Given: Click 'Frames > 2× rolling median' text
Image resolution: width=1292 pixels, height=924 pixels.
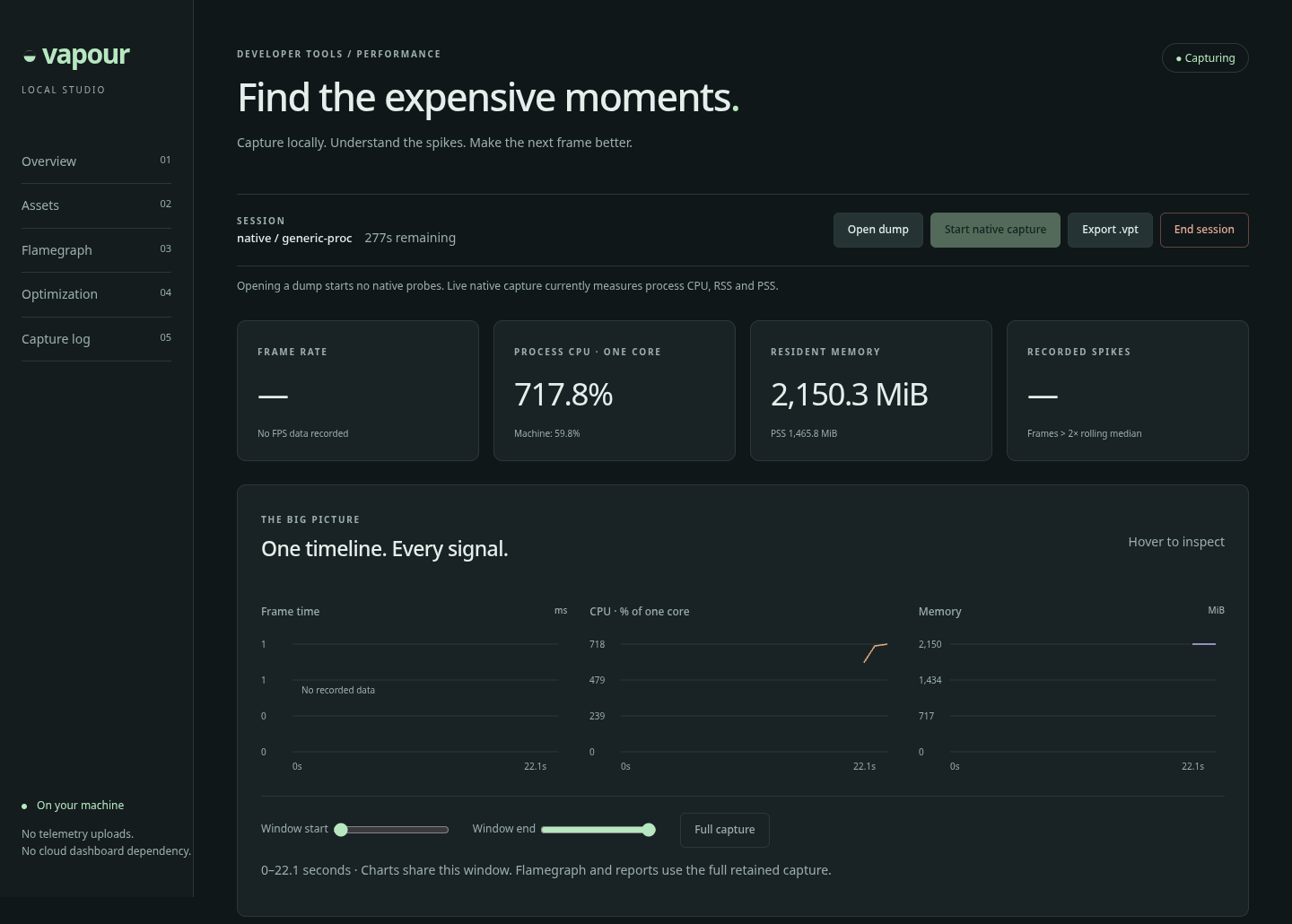Looking at the screenshot, I should tap(1085, 433).
